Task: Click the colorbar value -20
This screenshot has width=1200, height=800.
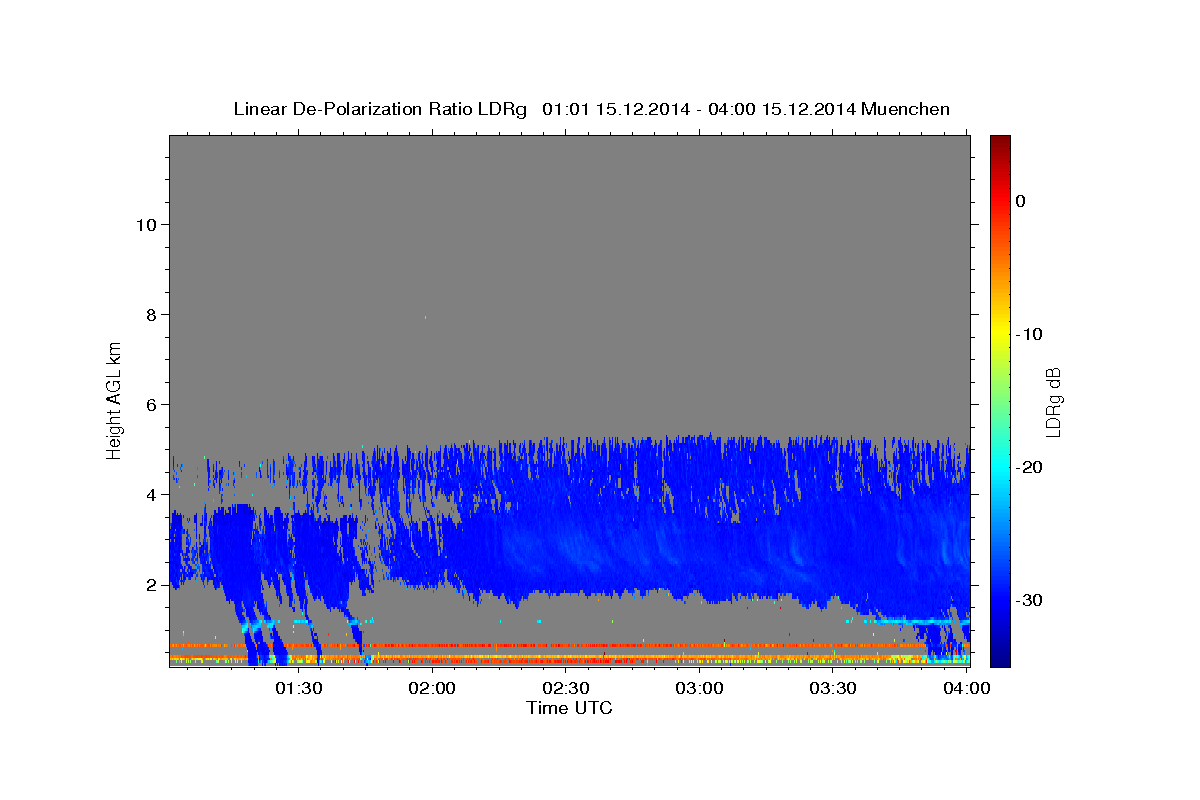Action: tap(1028, 467)
